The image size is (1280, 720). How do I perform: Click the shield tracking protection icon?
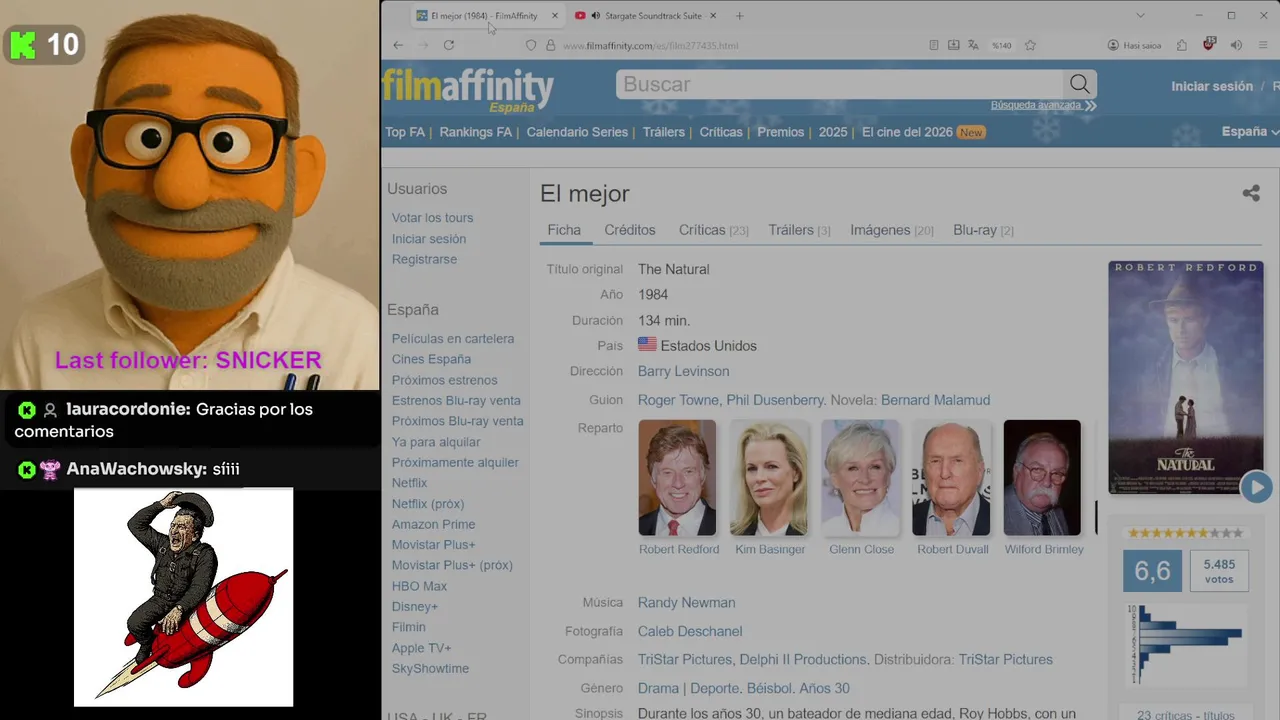pyautogui.click(x=531, y=45)
